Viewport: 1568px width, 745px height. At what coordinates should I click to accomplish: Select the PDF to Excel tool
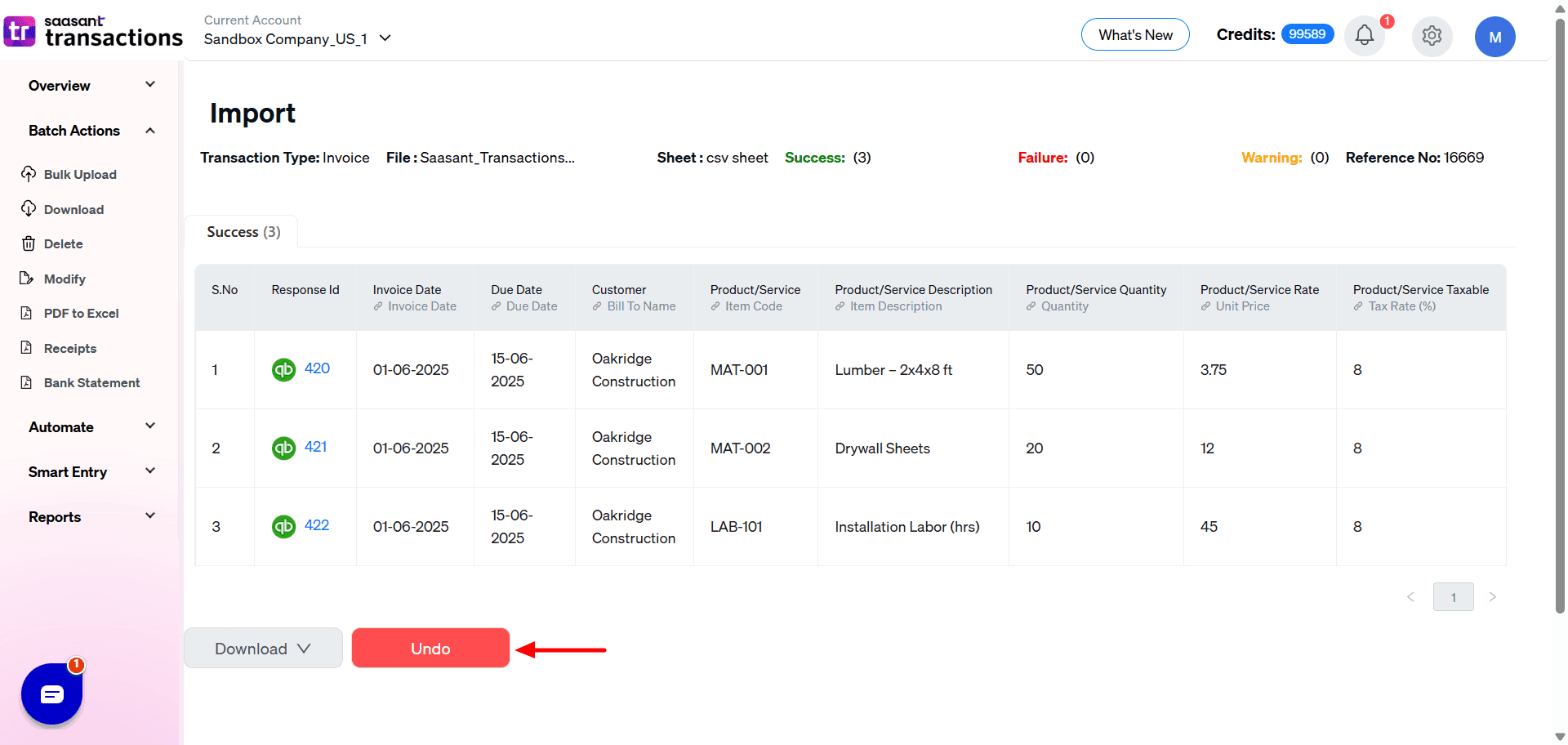click(81, 313)
